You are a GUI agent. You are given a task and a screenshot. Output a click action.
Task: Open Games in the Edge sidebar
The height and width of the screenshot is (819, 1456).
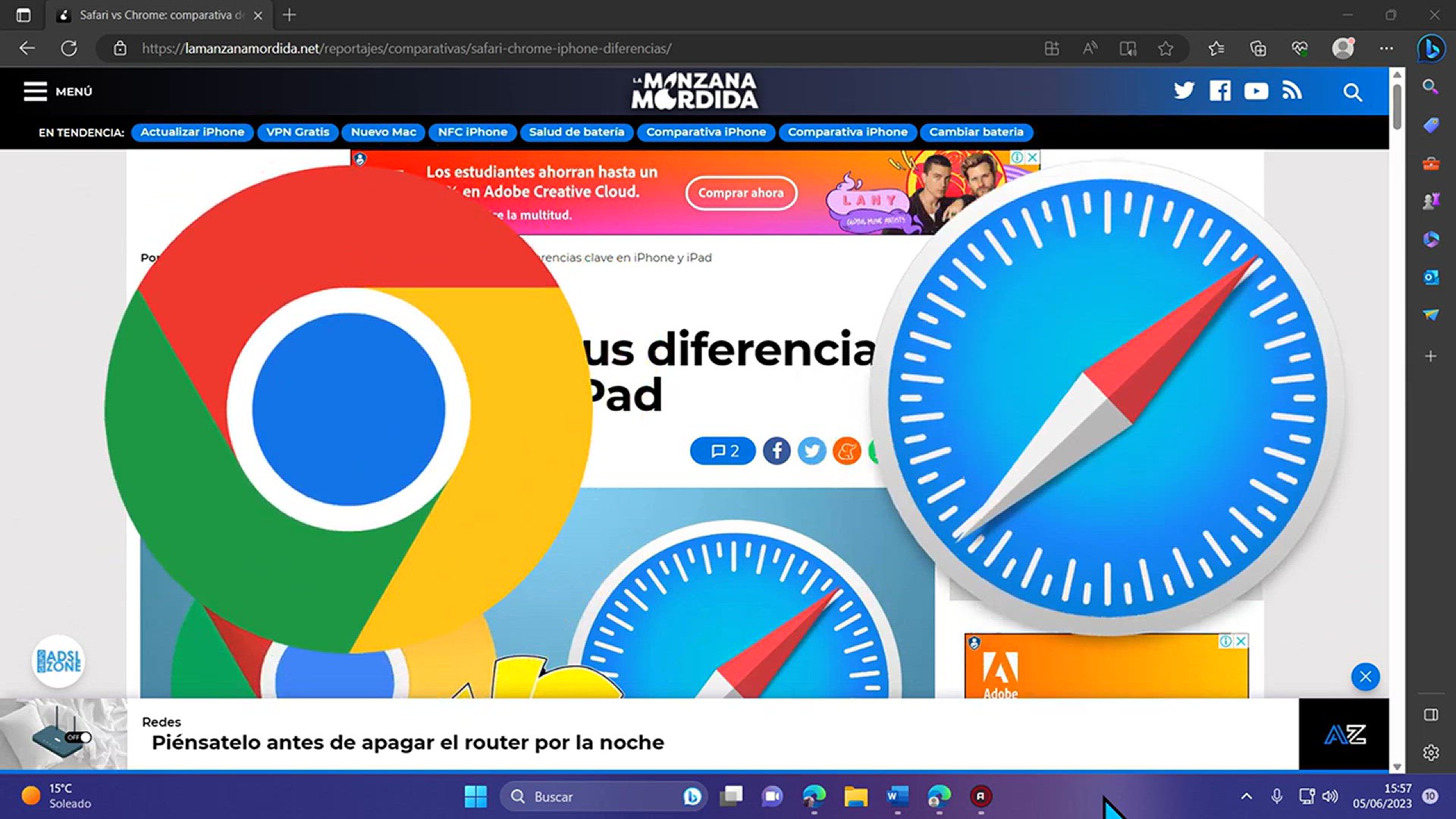click(1430, 200)
